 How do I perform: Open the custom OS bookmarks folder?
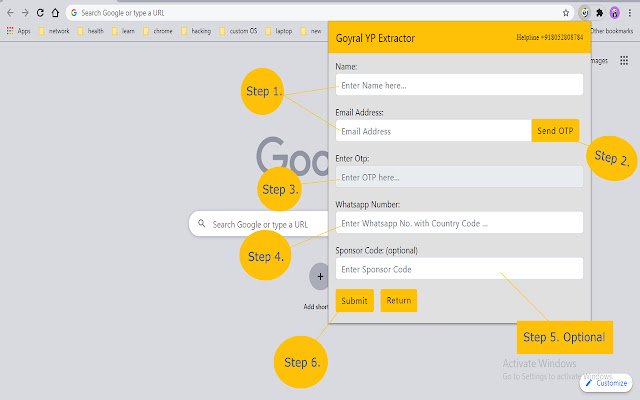(238, 31)
